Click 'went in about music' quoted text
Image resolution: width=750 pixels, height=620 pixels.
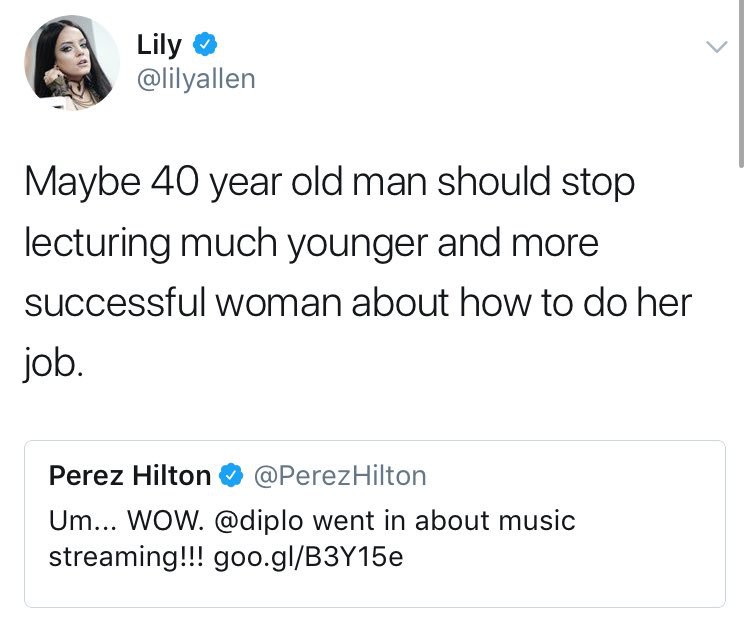(443, 520)
